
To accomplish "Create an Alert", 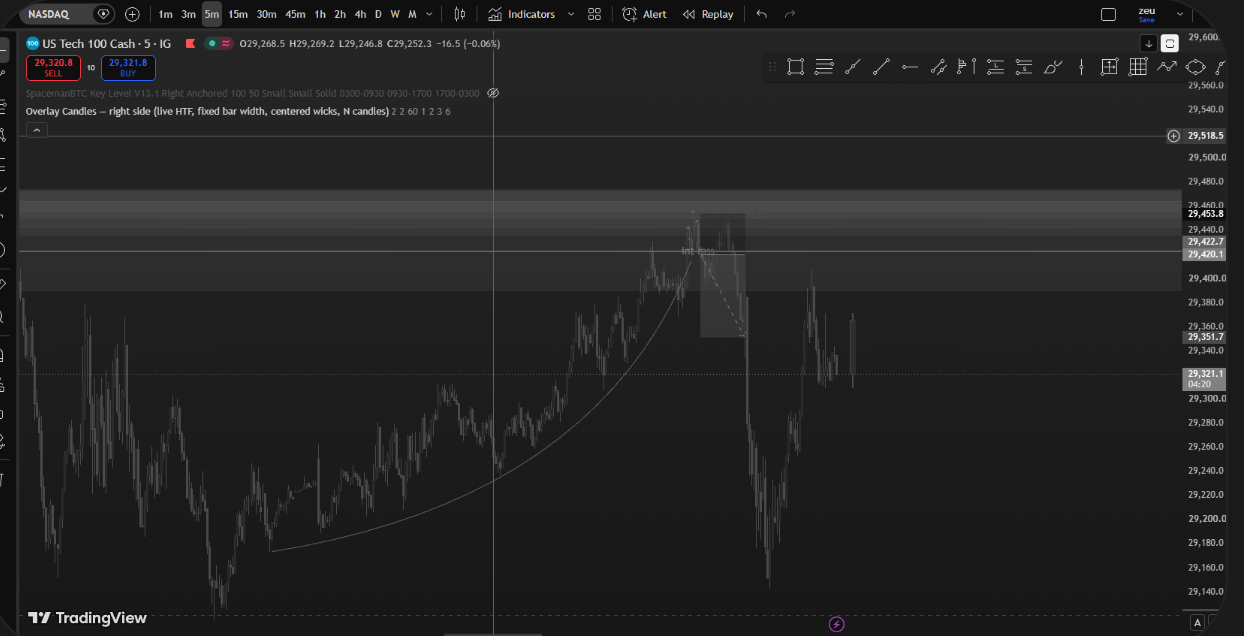I will coord(644,14).
